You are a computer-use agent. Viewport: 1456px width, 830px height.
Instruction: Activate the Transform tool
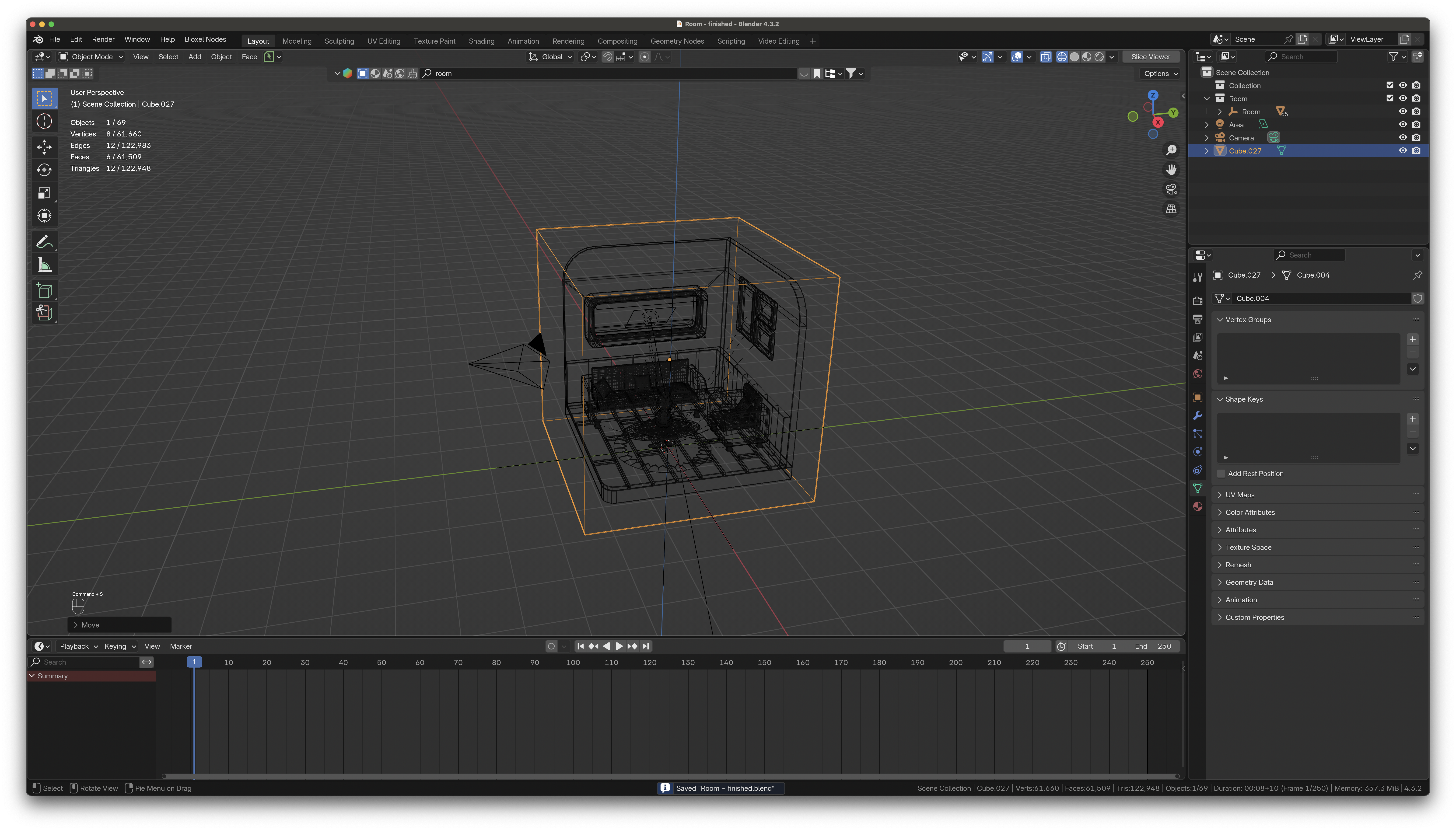click(x=45, y=216)
